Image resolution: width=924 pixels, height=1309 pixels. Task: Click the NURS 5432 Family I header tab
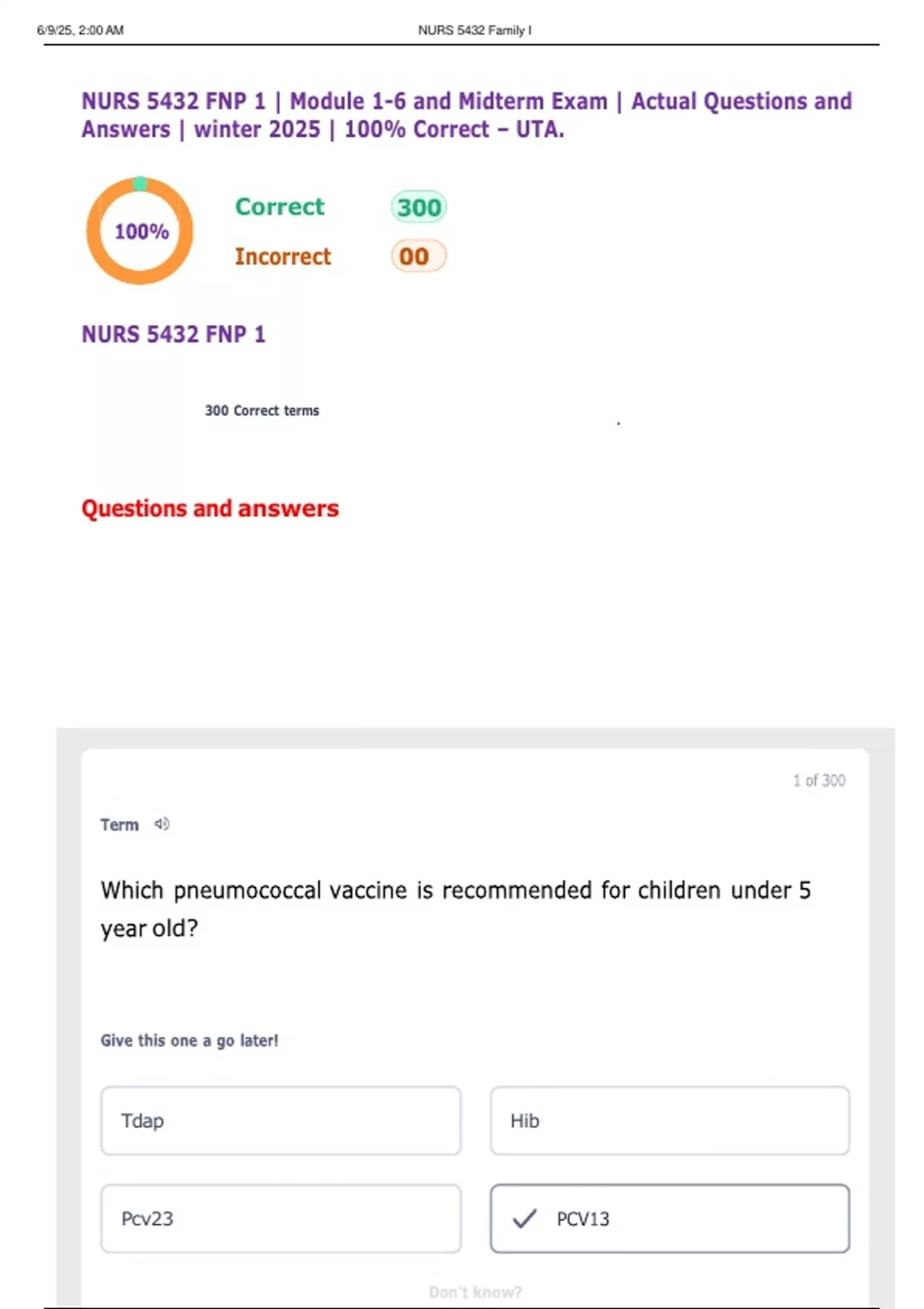coord(474,31)
